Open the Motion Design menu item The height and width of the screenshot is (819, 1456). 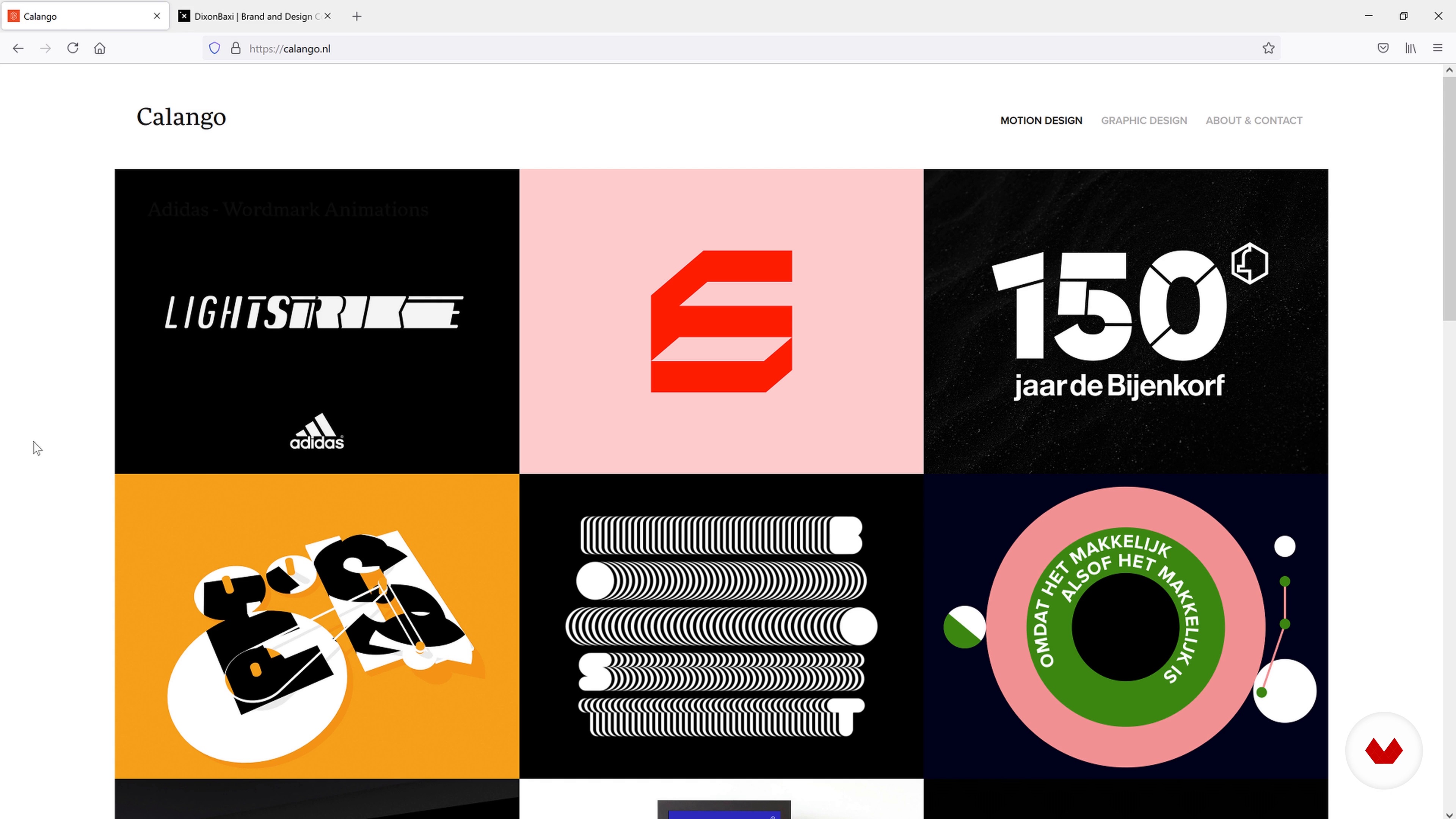point(1041,121)
